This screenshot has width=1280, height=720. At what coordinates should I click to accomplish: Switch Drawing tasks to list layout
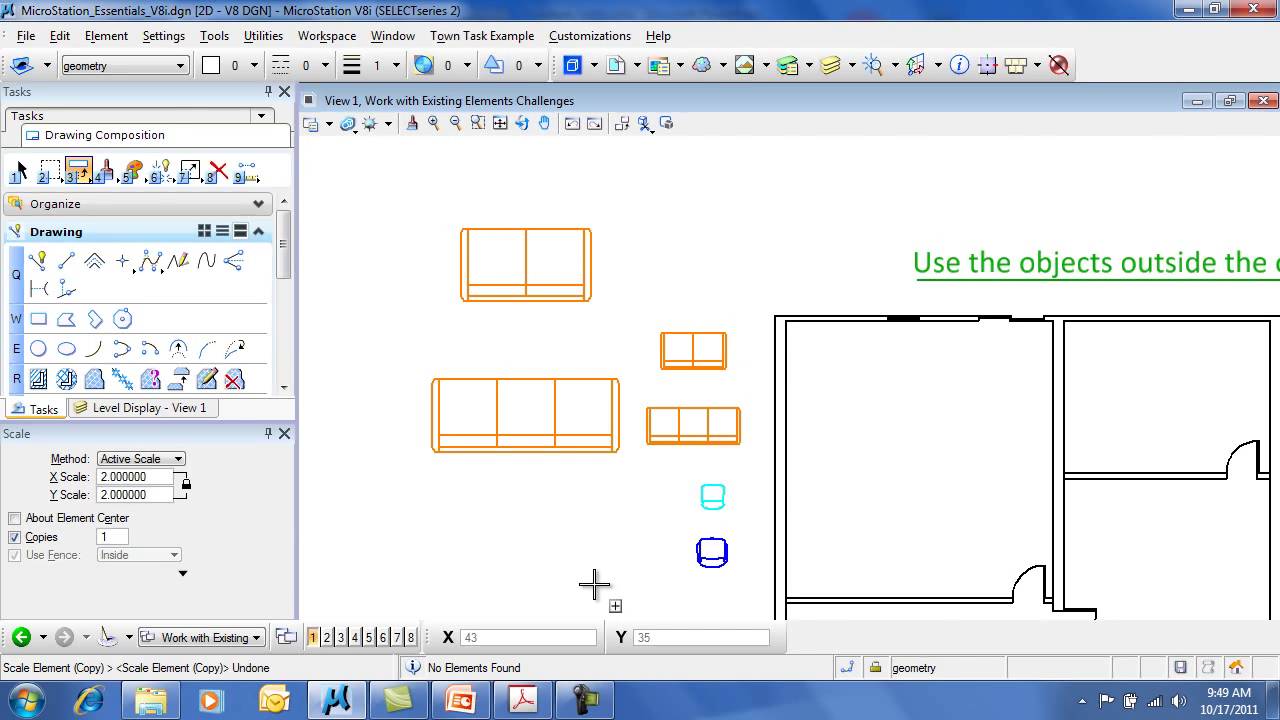coord(222,231)
